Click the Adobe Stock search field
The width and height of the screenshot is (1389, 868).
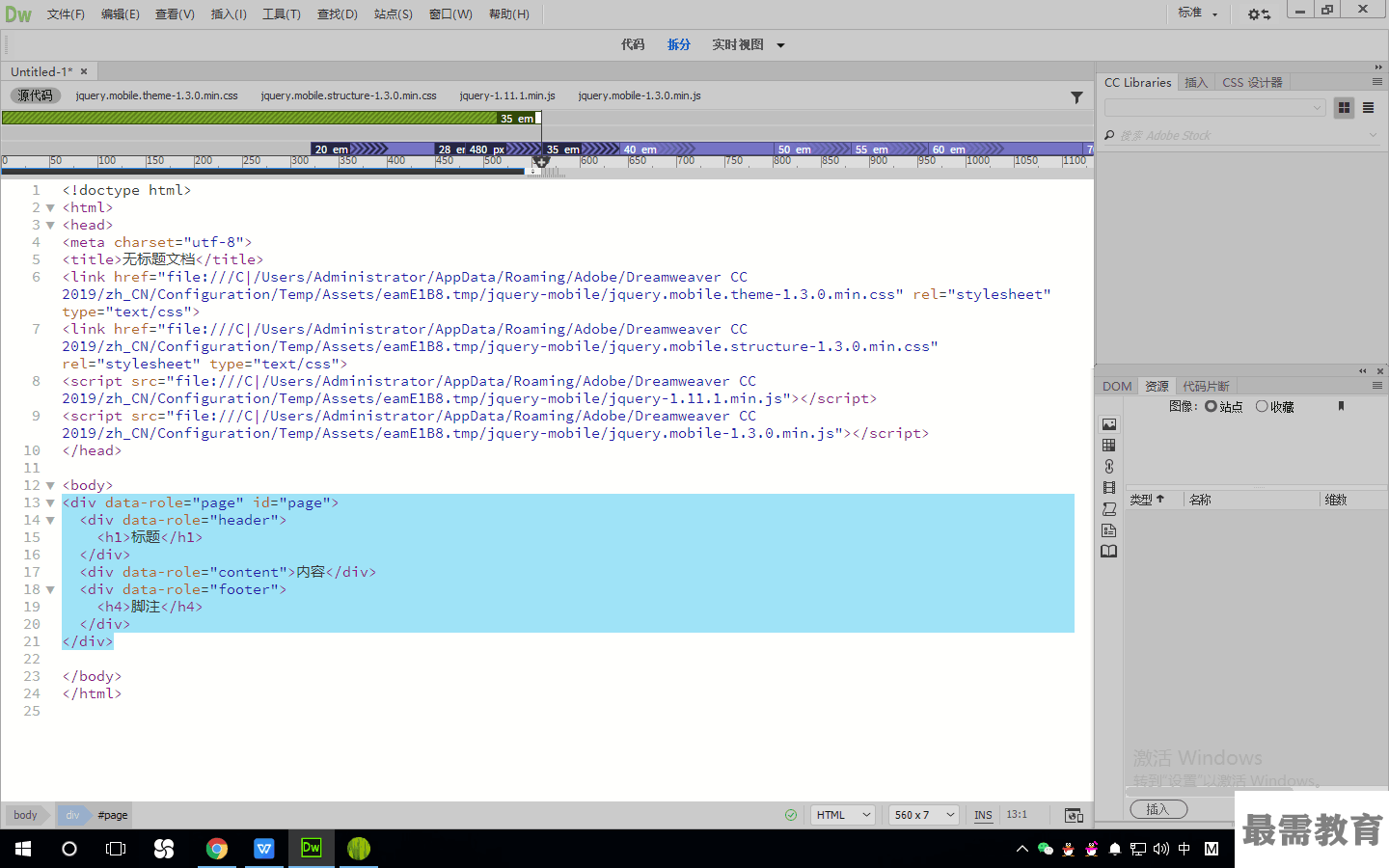[1244, 136]
